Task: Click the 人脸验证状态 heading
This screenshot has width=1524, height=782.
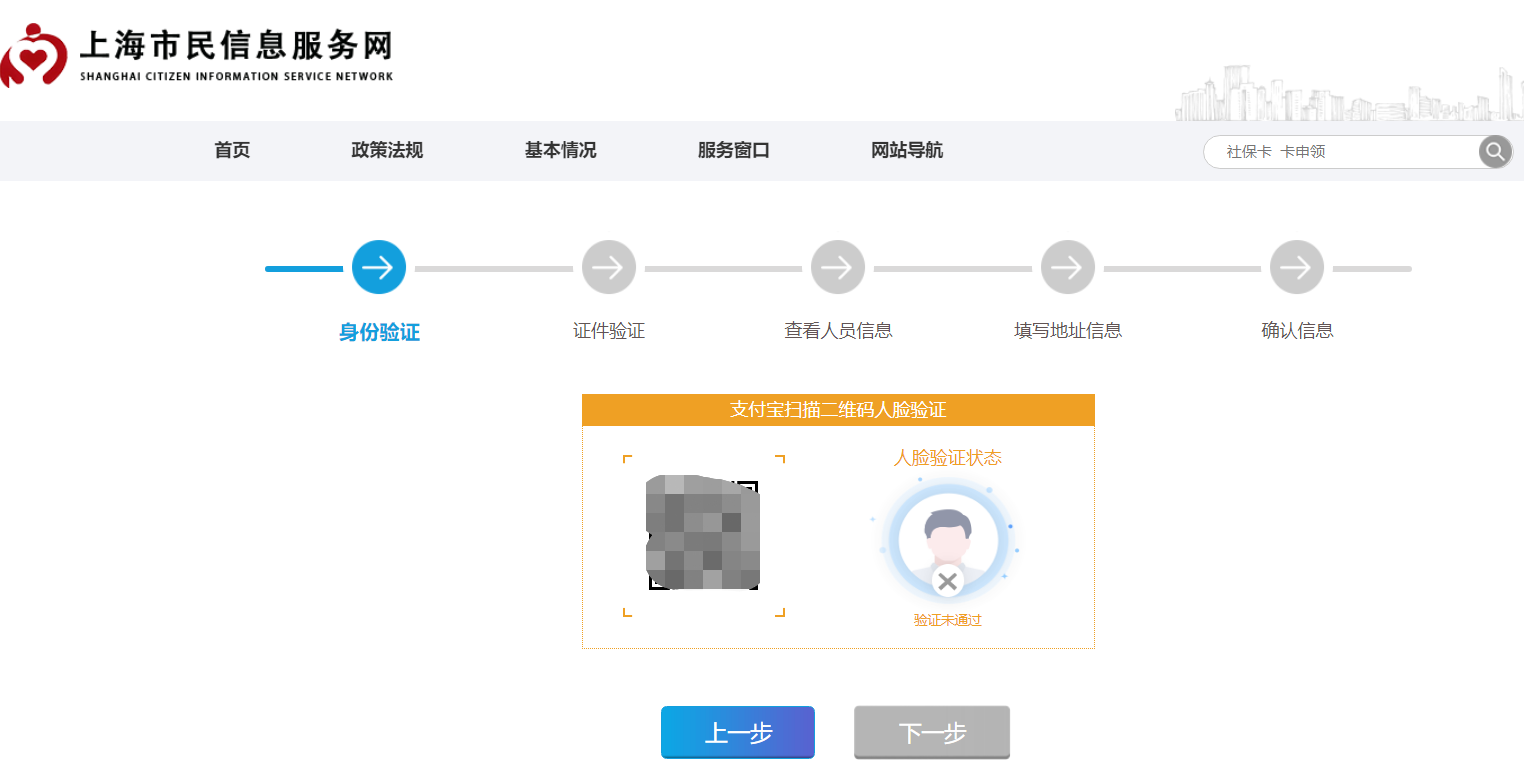Action: point(948,458)
